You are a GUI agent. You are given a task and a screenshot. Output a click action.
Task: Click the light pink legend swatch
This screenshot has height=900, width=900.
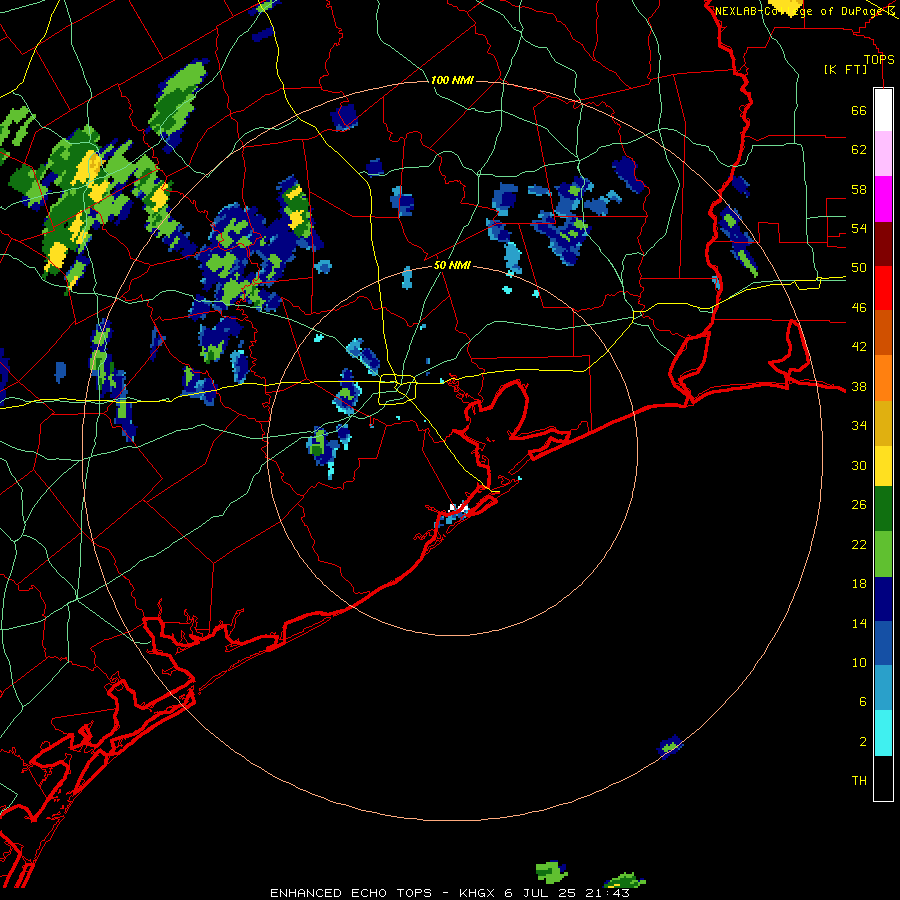883,153
